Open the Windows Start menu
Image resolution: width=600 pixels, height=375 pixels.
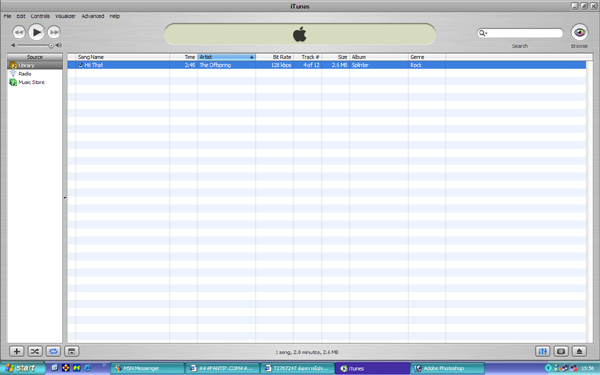[22, 368]
